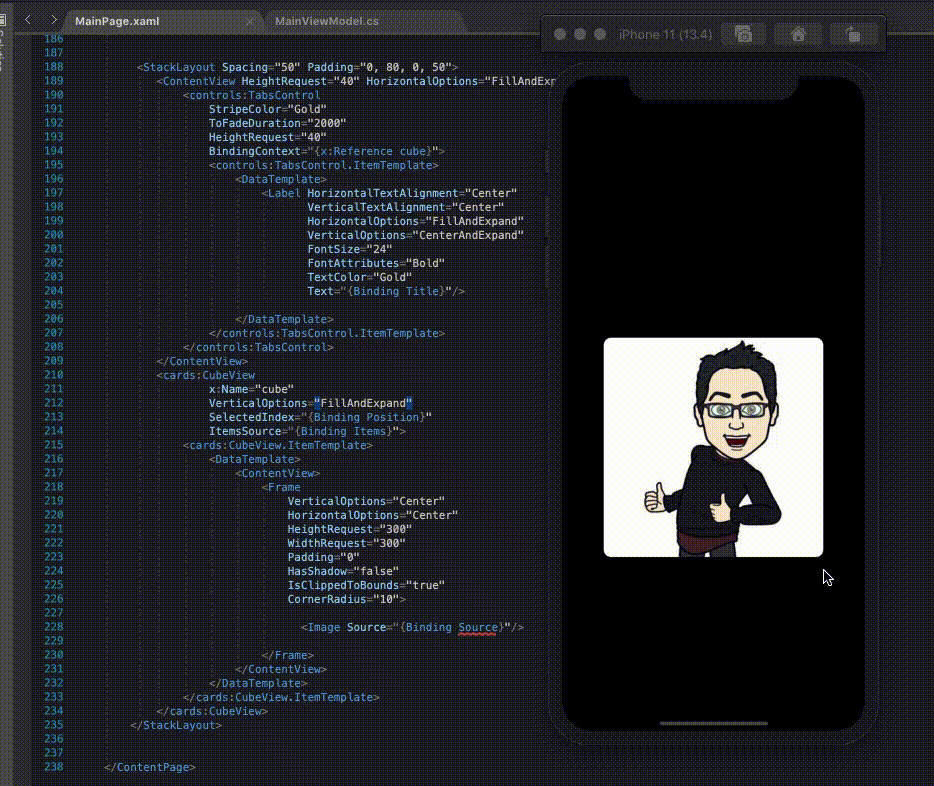
Task: Click Padding="0" on line 223
Action: coord(323,557)
